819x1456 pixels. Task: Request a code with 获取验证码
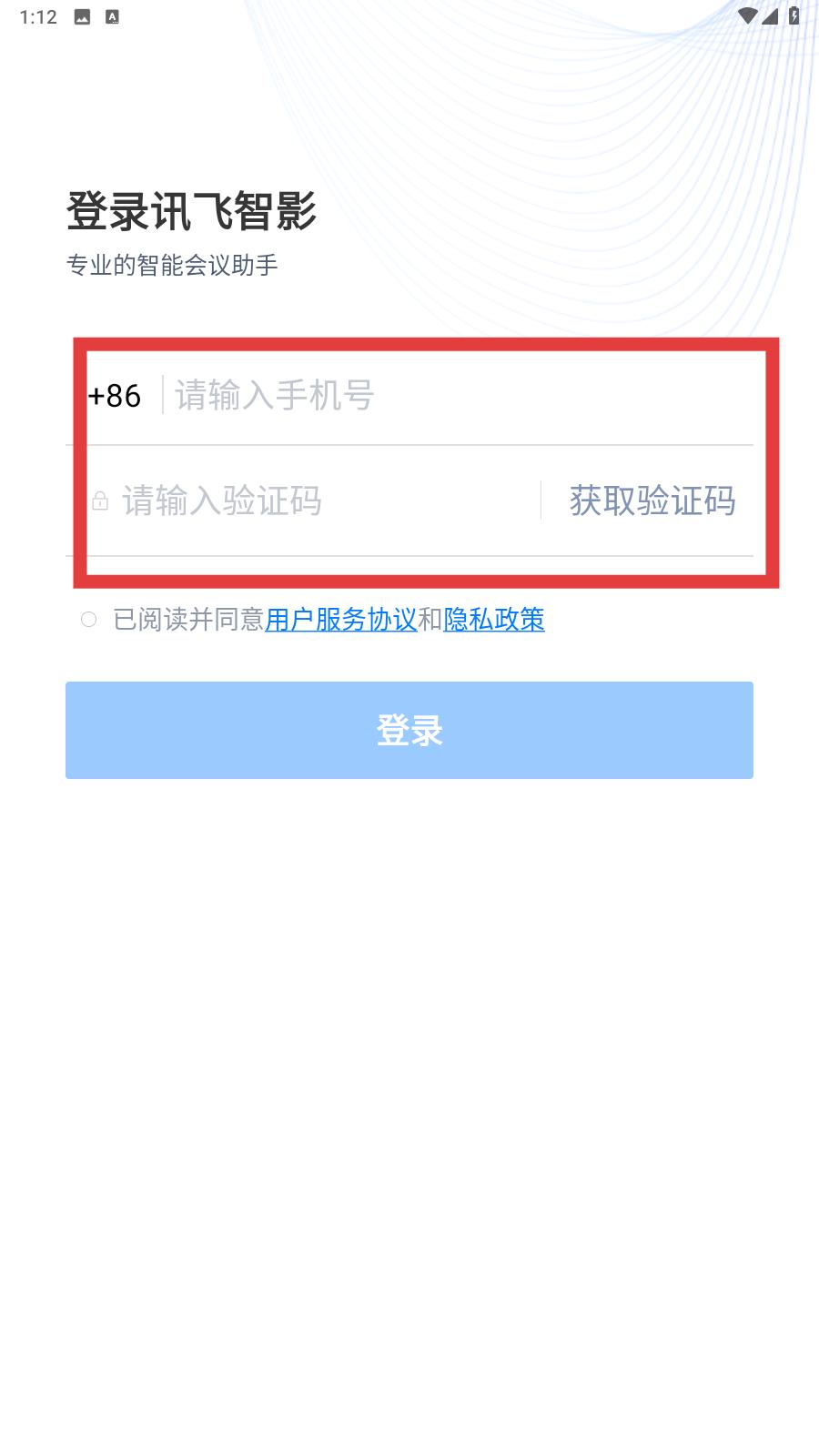(x=652, y=500)
